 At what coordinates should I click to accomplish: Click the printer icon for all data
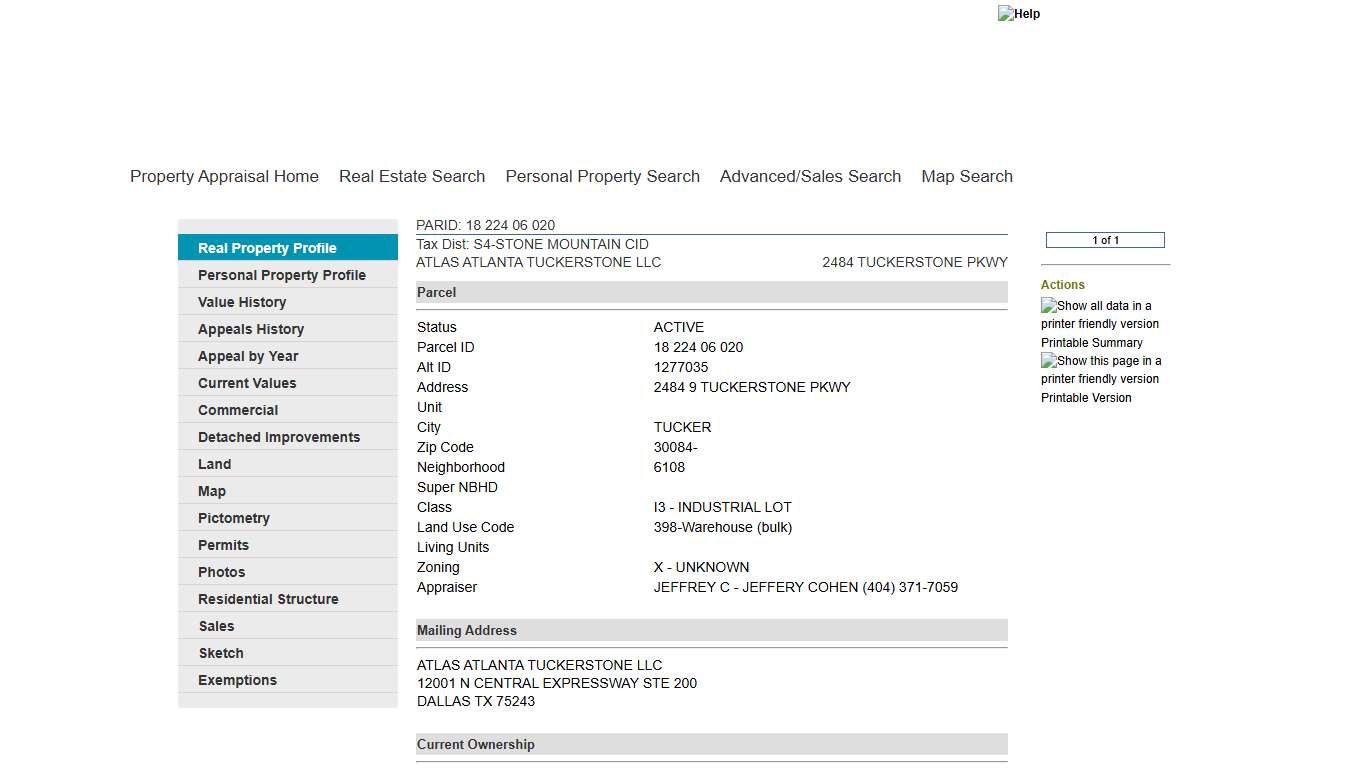[1049, 306]
